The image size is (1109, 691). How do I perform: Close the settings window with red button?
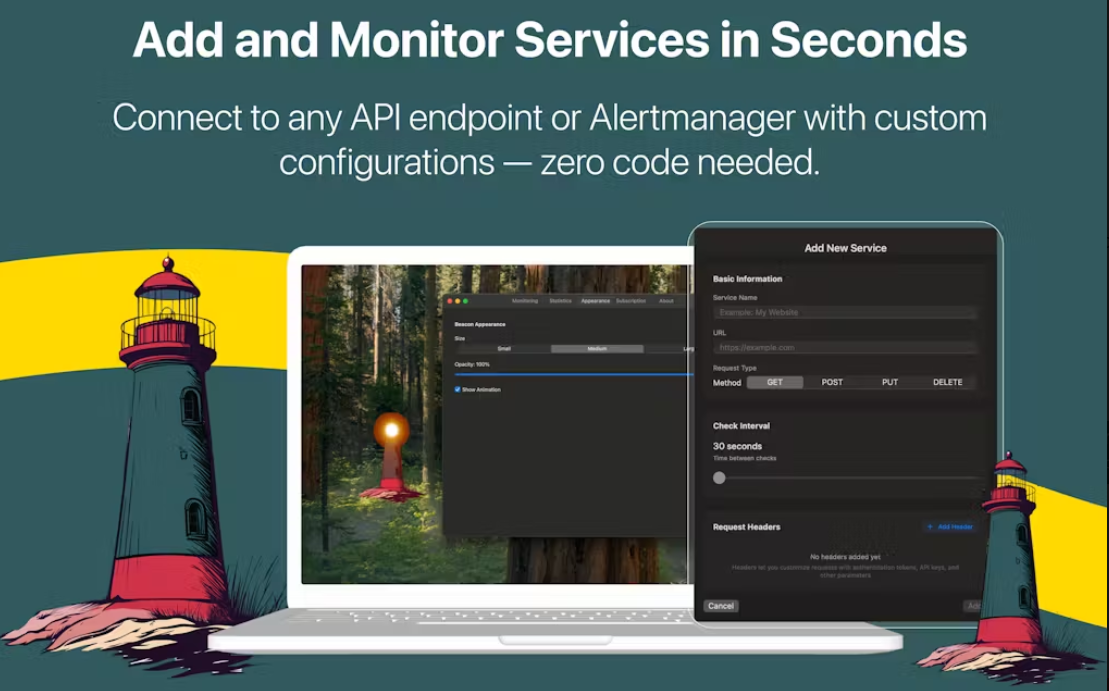click(x=450, y=301)
